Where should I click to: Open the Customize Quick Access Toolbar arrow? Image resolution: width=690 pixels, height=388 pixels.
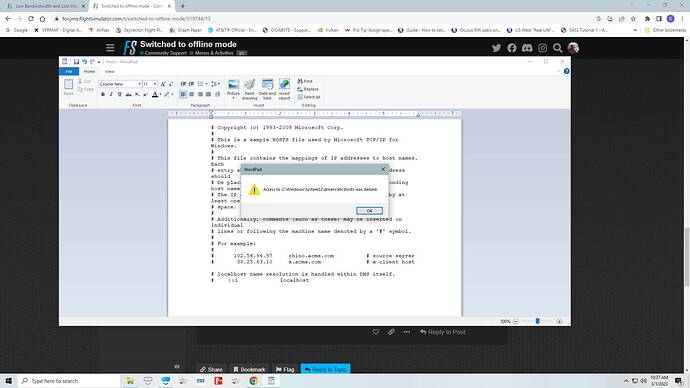click(x=99, y=62)
